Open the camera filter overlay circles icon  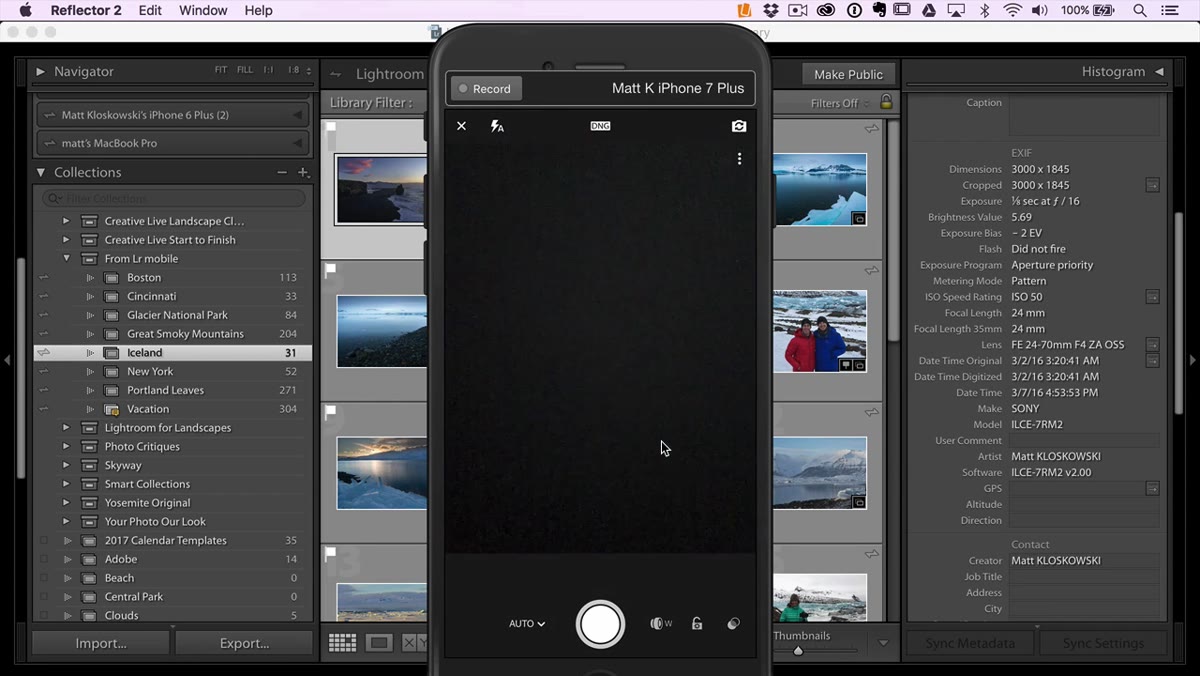tap(733, 623)
